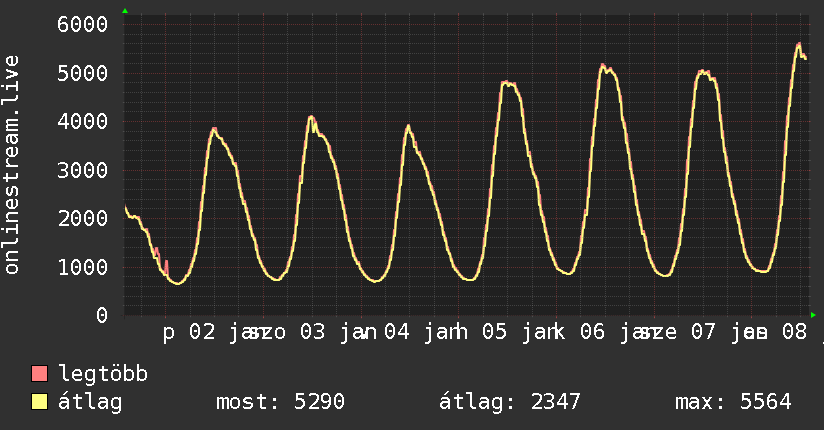Click the 3000 y-axis label

coord(83,170)
